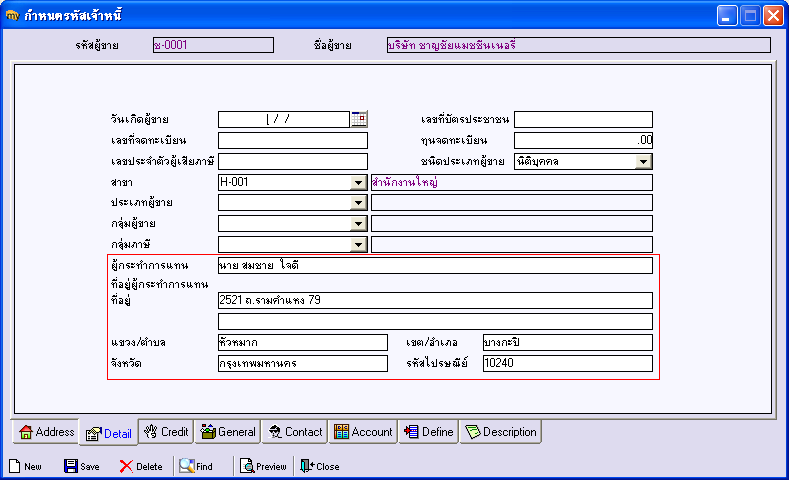Switch to the Credit tab
The height and width of the screenshot is (480, 789).
click(x=166, y=432)
